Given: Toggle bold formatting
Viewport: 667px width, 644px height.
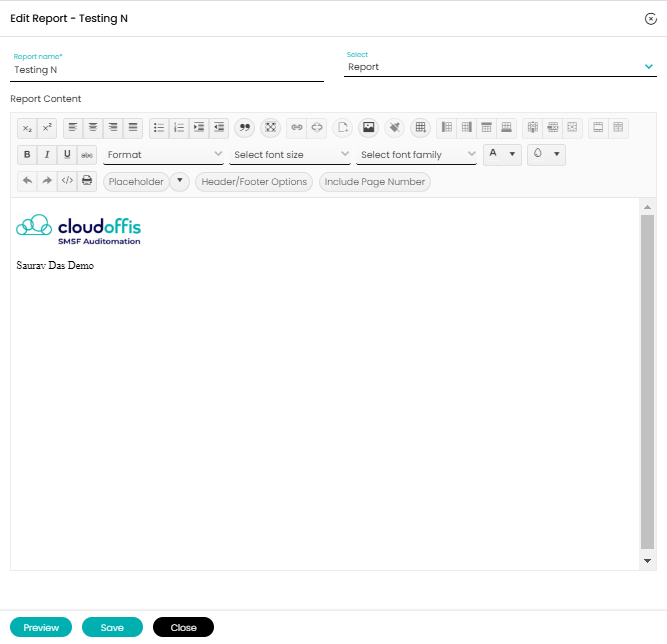Looking at the screenshot, I should click(x=27, y=155).
